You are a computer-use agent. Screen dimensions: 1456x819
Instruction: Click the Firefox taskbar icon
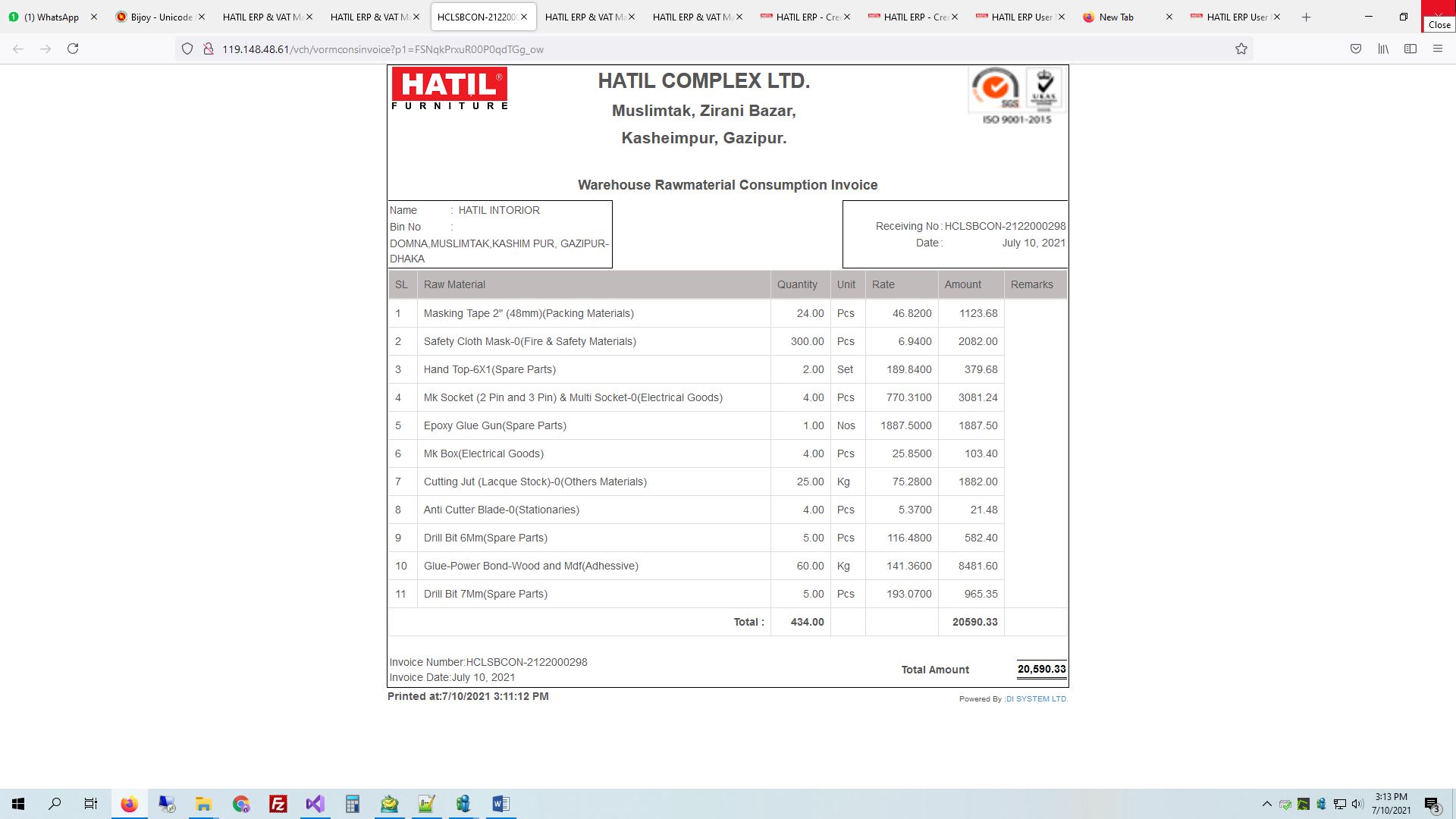[130, 804]
